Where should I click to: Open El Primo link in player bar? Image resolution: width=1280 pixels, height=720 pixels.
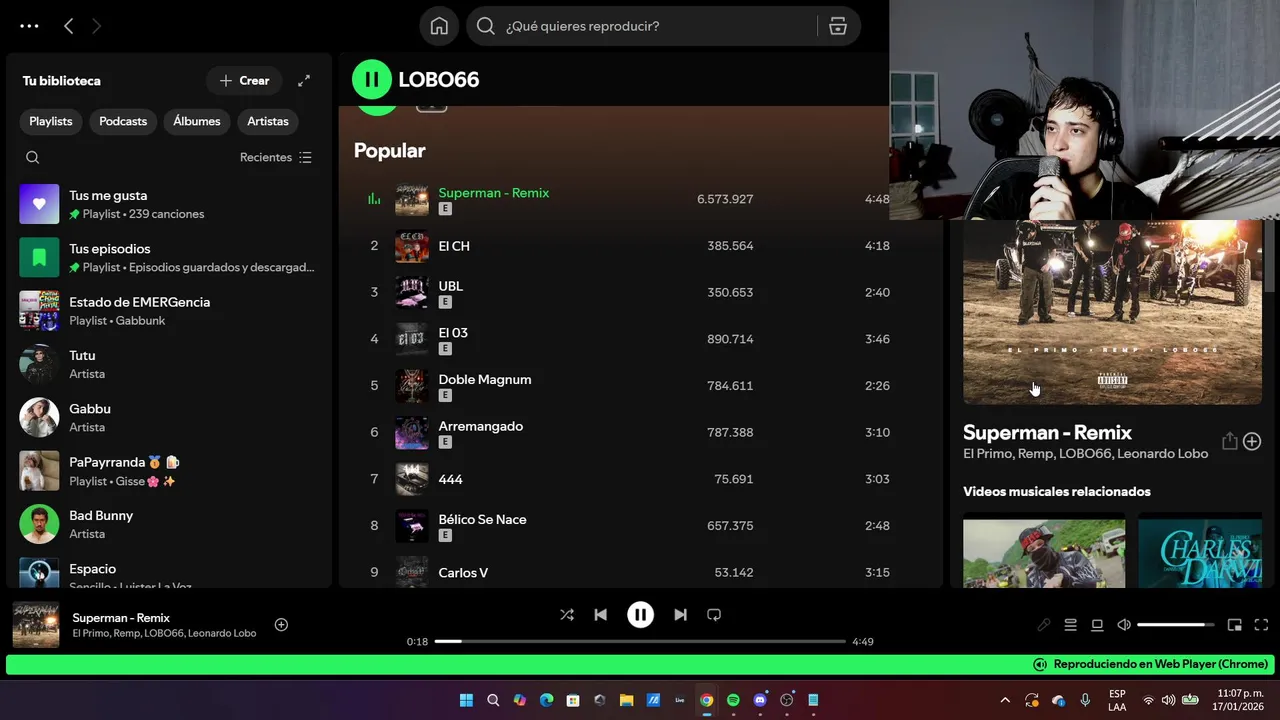90,633
